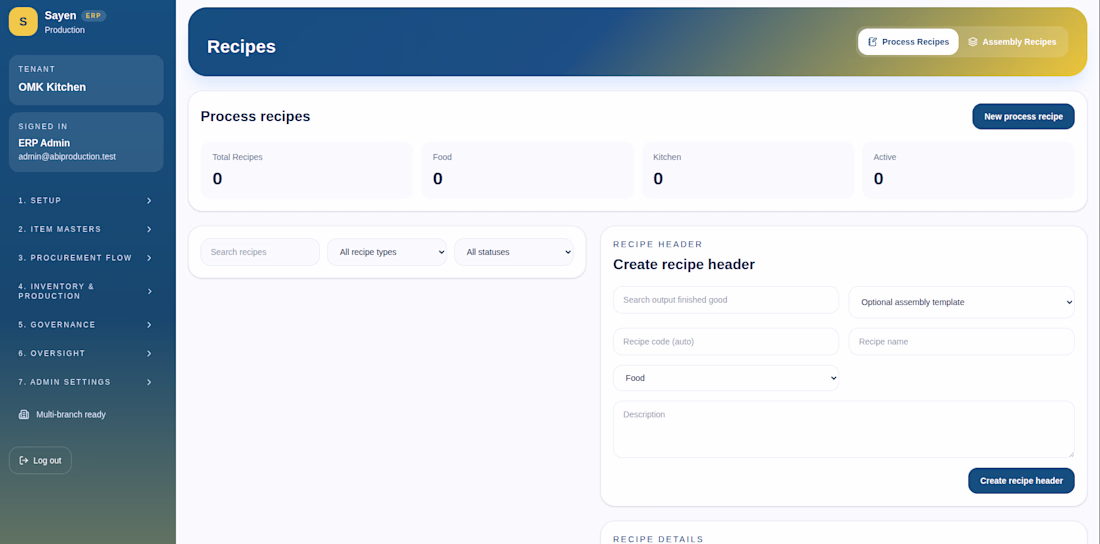Click the RECIPE DETAILS section label
1100x544 pixels.
pos(658,539)
